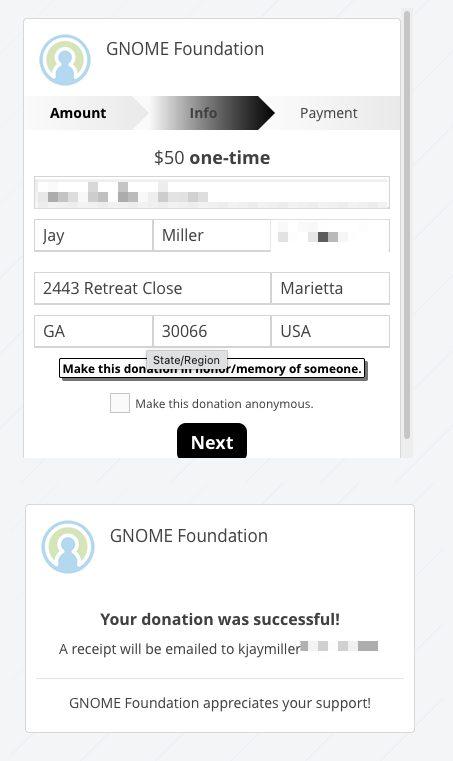Focus the last name field with Miller
The height and width of the screenshot is (761, 453).
[x=212, y=235]
